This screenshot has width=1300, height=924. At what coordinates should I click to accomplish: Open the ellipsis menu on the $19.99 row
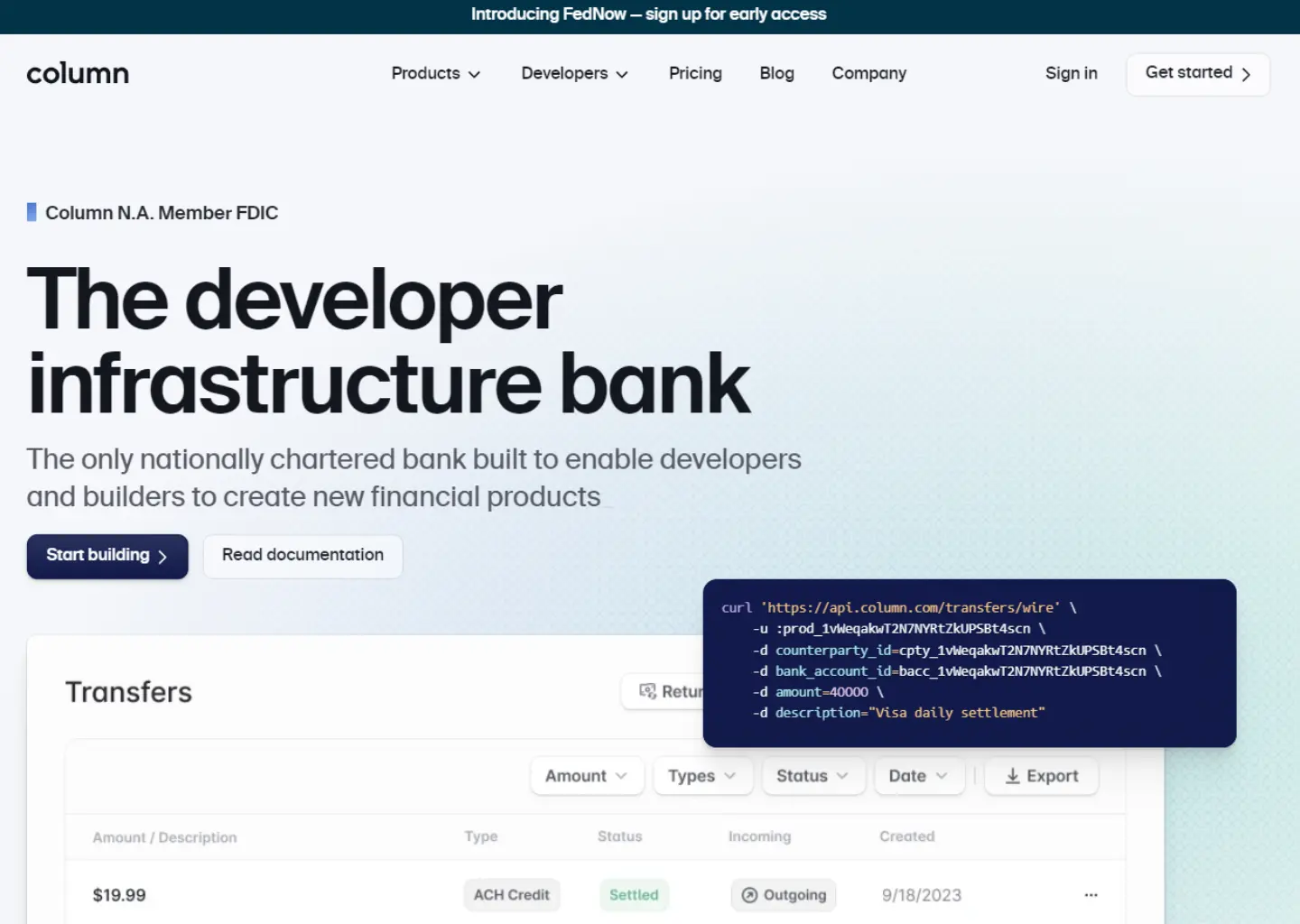coord(1091,894)
